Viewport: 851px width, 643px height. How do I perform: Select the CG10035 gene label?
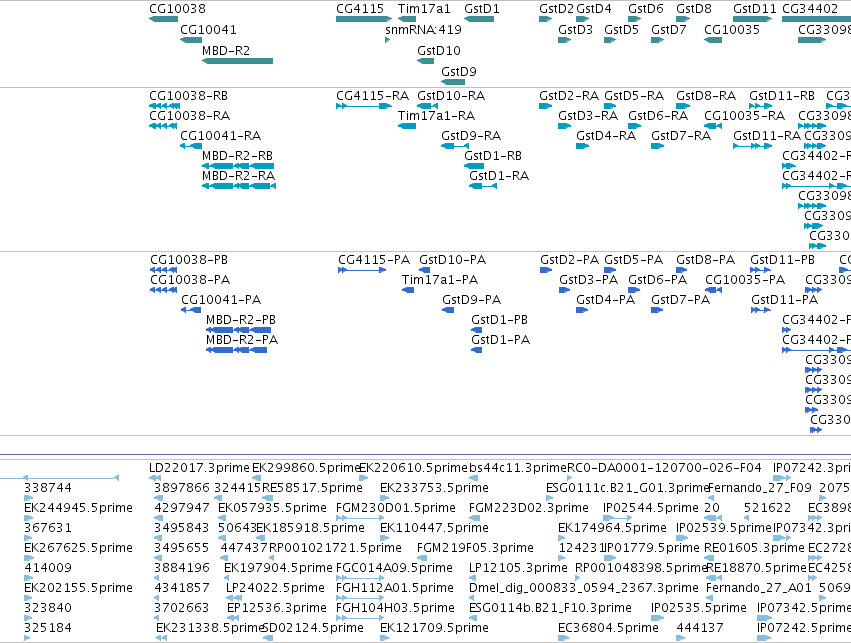[732, 30]
